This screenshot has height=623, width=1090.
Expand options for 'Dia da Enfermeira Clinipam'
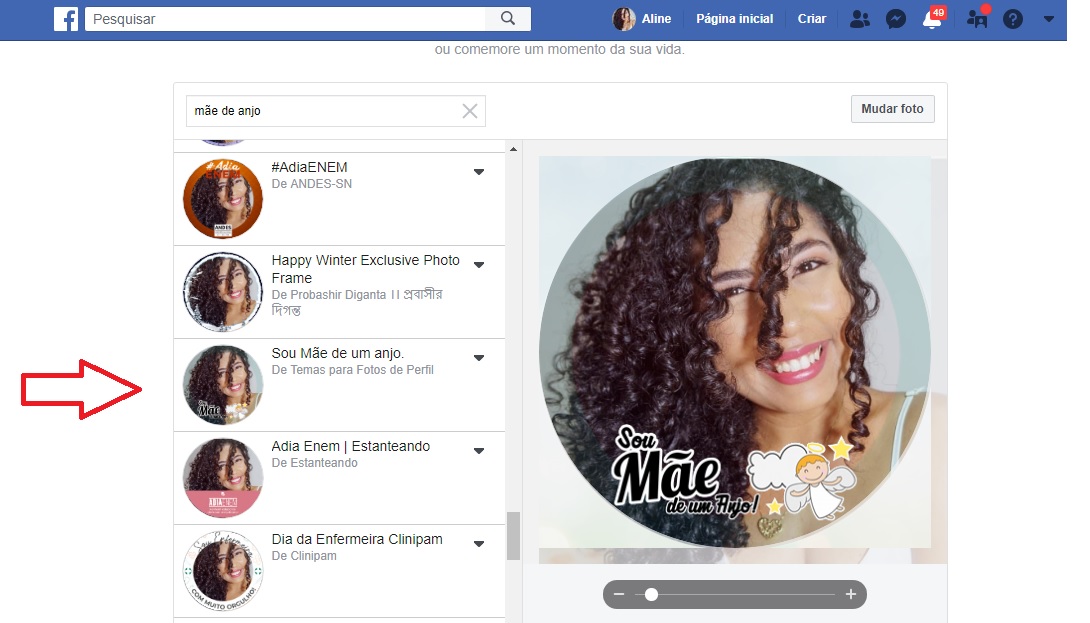(479, 543)
